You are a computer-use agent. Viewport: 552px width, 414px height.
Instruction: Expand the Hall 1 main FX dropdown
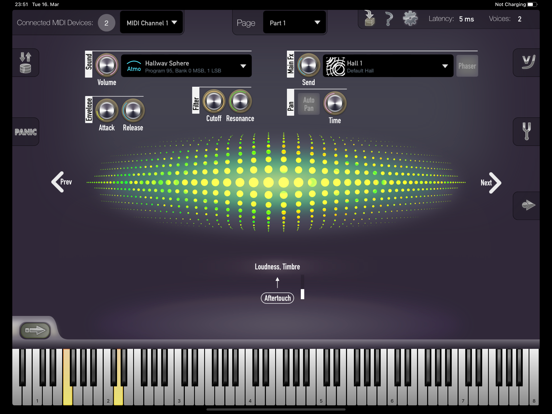click(445, 66)
